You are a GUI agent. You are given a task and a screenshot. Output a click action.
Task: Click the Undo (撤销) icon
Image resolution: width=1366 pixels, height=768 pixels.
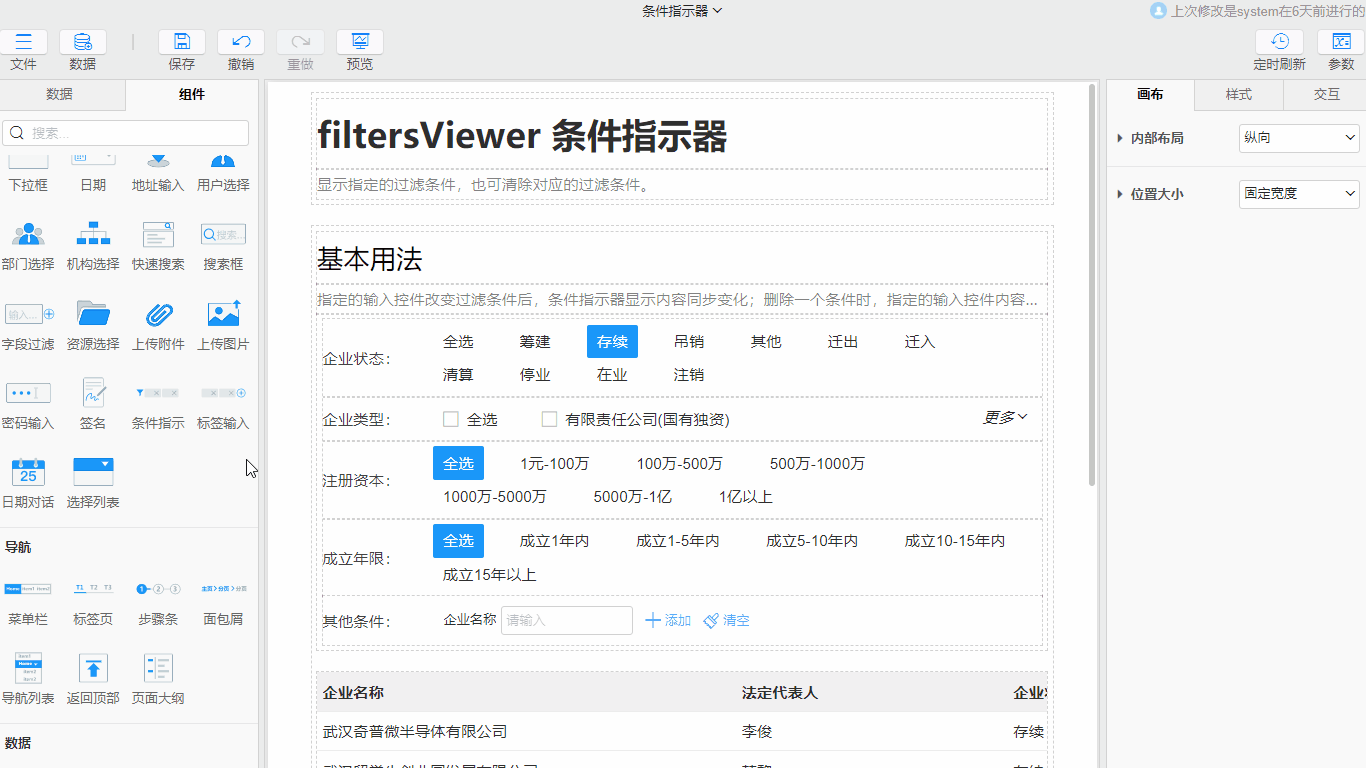pos(241,42)
